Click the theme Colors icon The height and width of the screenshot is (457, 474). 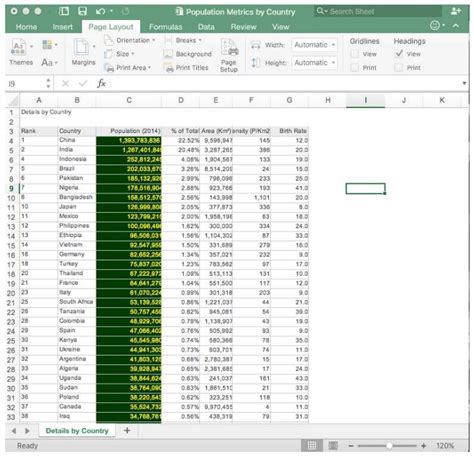(47, 44)
